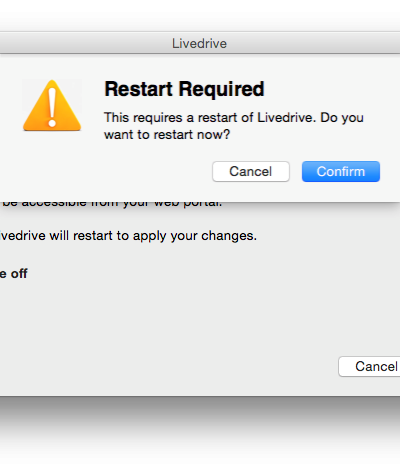Image resolution: width=400 pixels, height=476 pixels.
Task: Click Cancel at the bottom of the Livedrive window
Action: [x=369, y=367]
